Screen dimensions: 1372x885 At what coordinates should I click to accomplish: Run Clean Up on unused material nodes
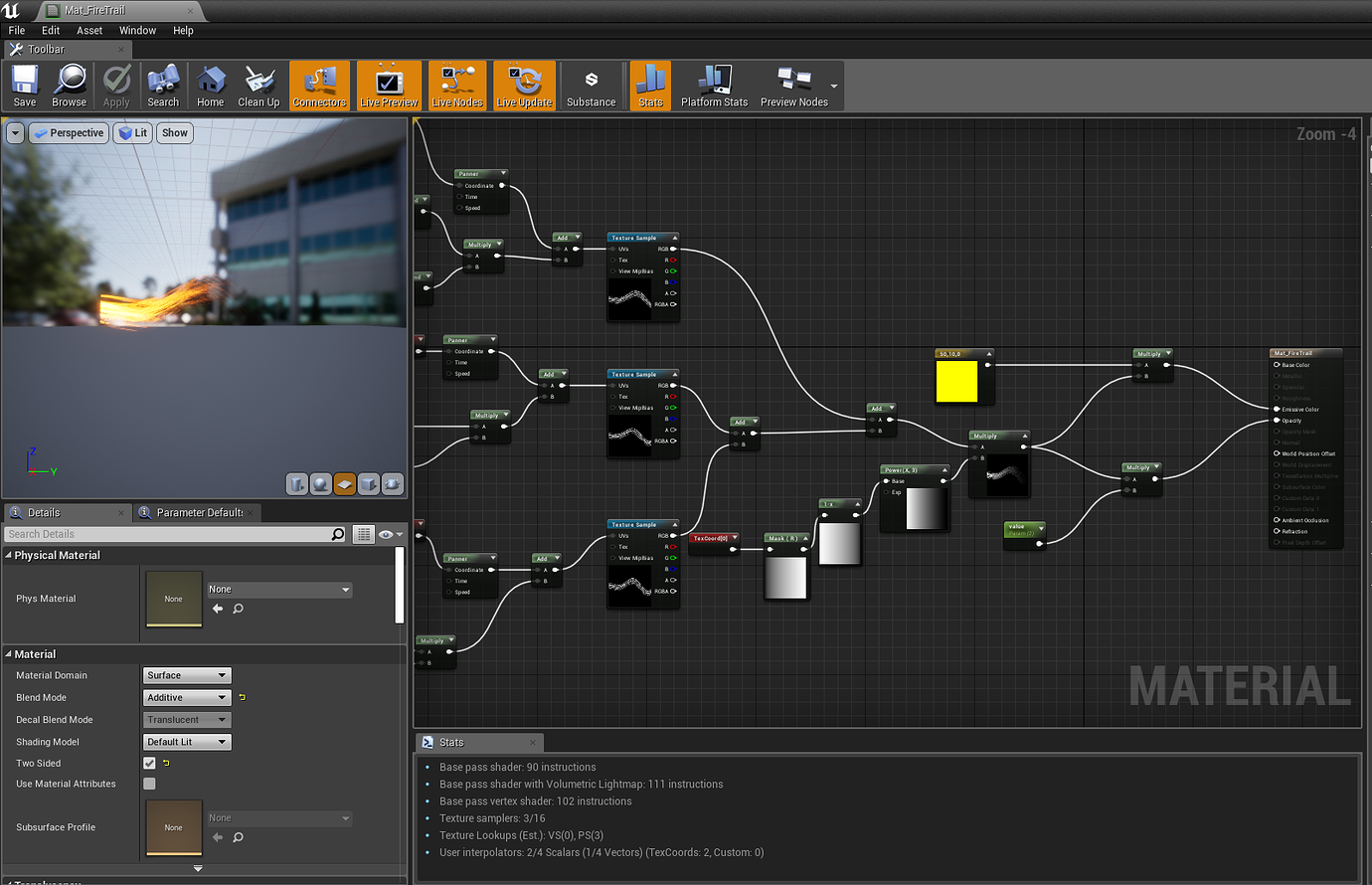[258, 86]
